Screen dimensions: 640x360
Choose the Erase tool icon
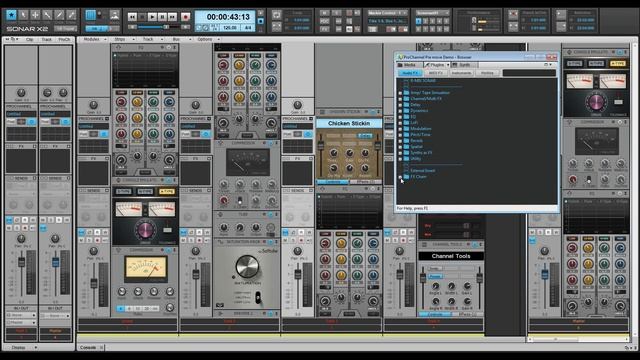[x=71, y=16]
